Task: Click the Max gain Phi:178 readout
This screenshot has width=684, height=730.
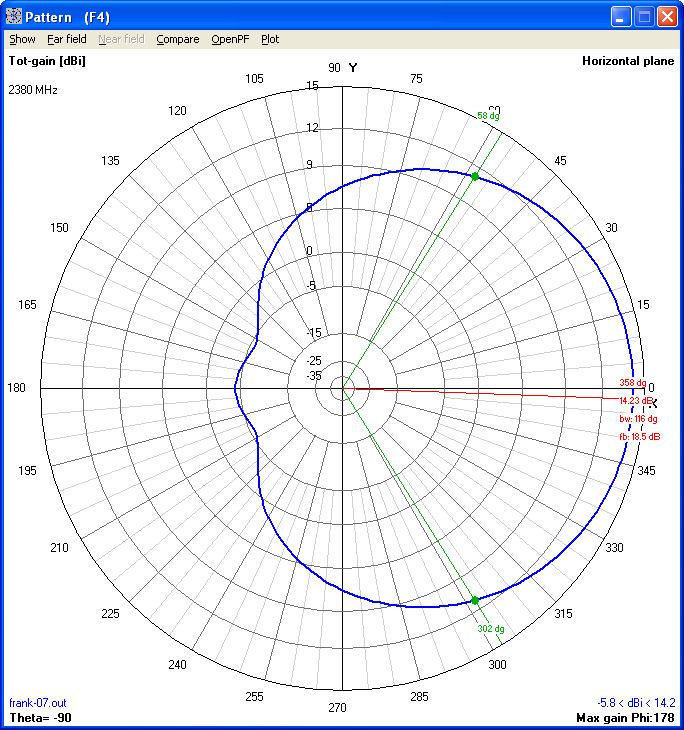Action: [x=626, y=718]
